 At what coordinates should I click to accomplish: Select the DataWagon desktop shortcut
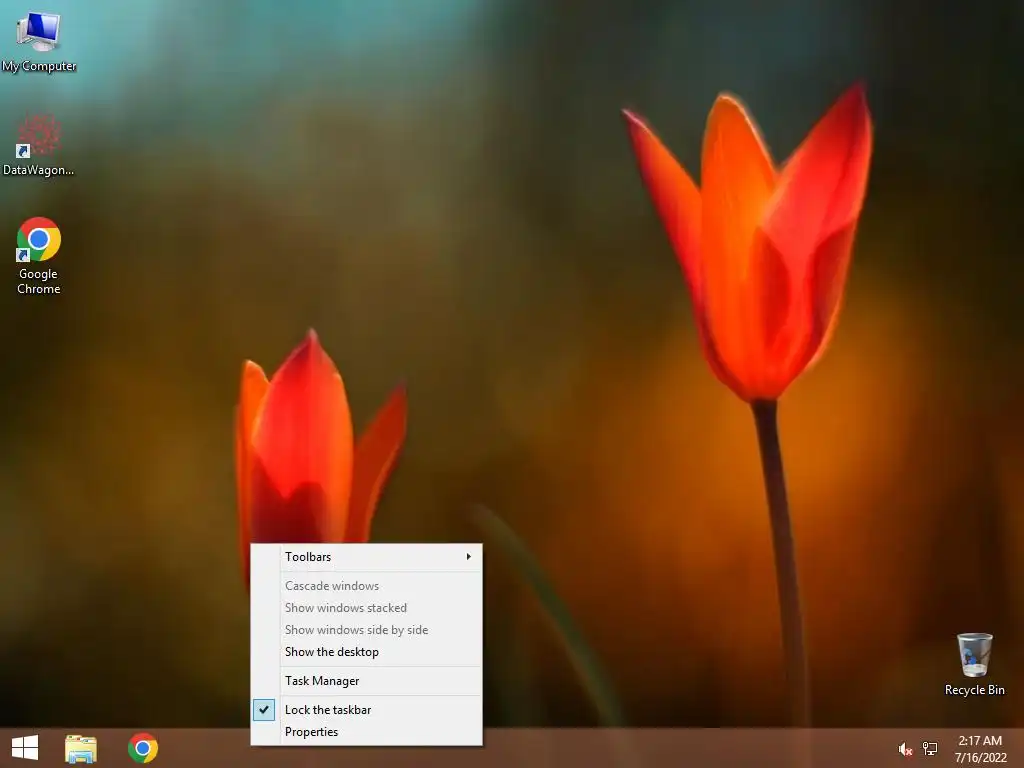[39, 145]
